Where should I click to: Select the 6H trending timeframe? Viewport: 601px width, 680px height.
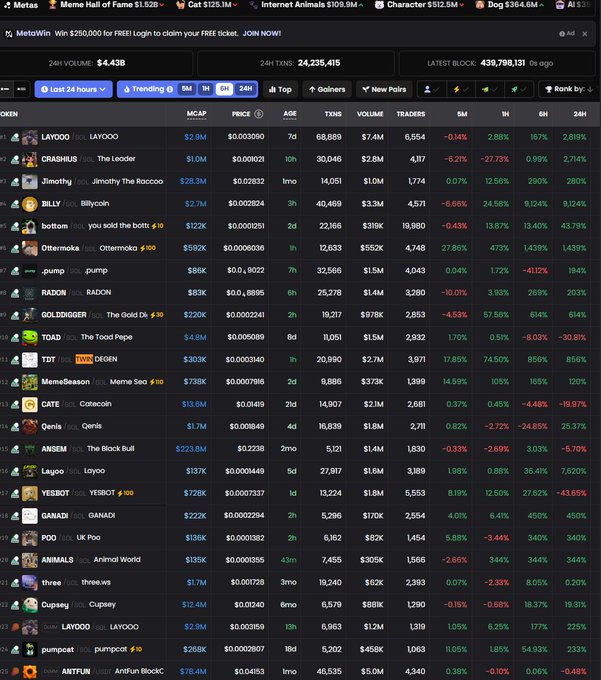click(224, 89)
